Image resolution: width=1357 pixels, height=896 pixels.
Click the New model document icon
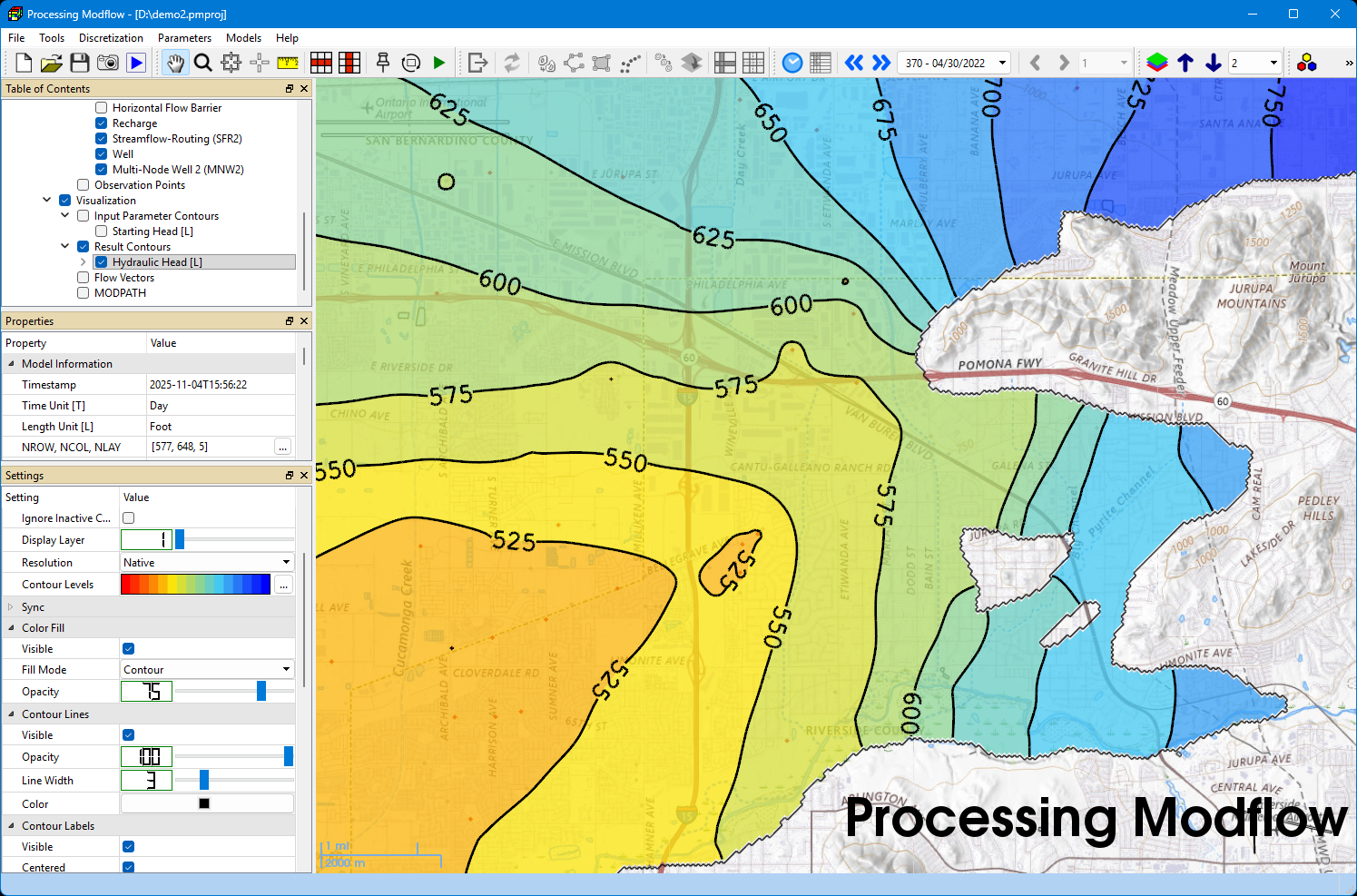coord(24,63)
